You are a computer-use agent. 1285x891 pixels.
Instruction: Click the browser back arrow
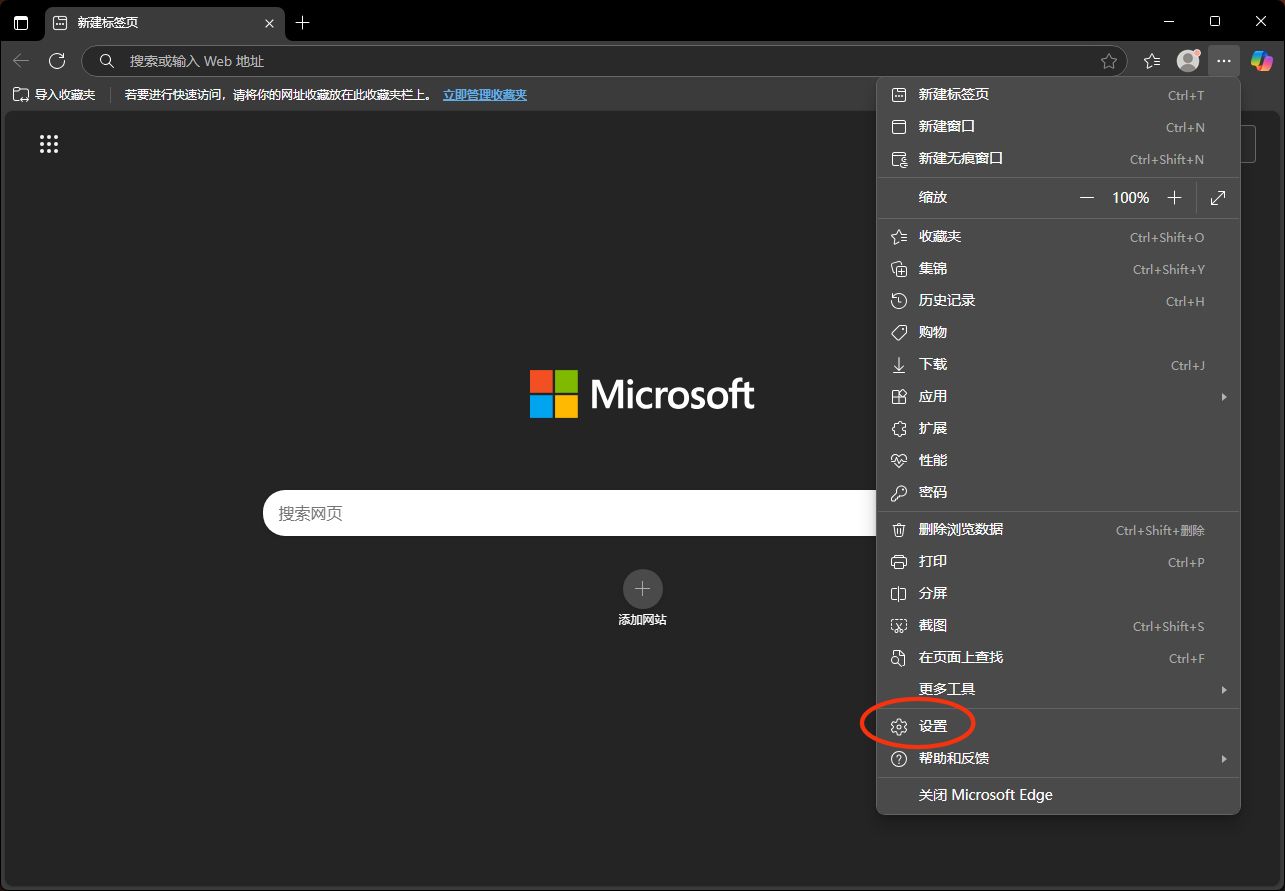coord(21,61)
